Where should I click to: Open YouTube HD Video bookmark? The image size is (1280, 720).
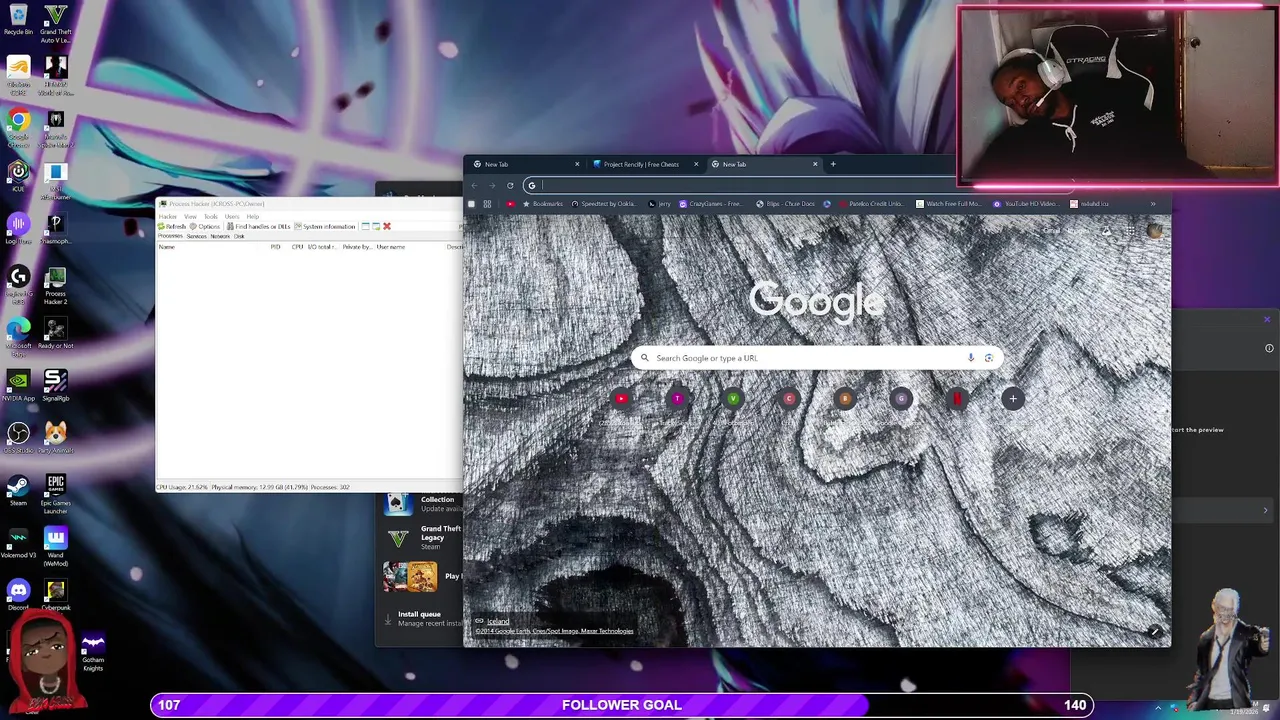click(1026, 204)
